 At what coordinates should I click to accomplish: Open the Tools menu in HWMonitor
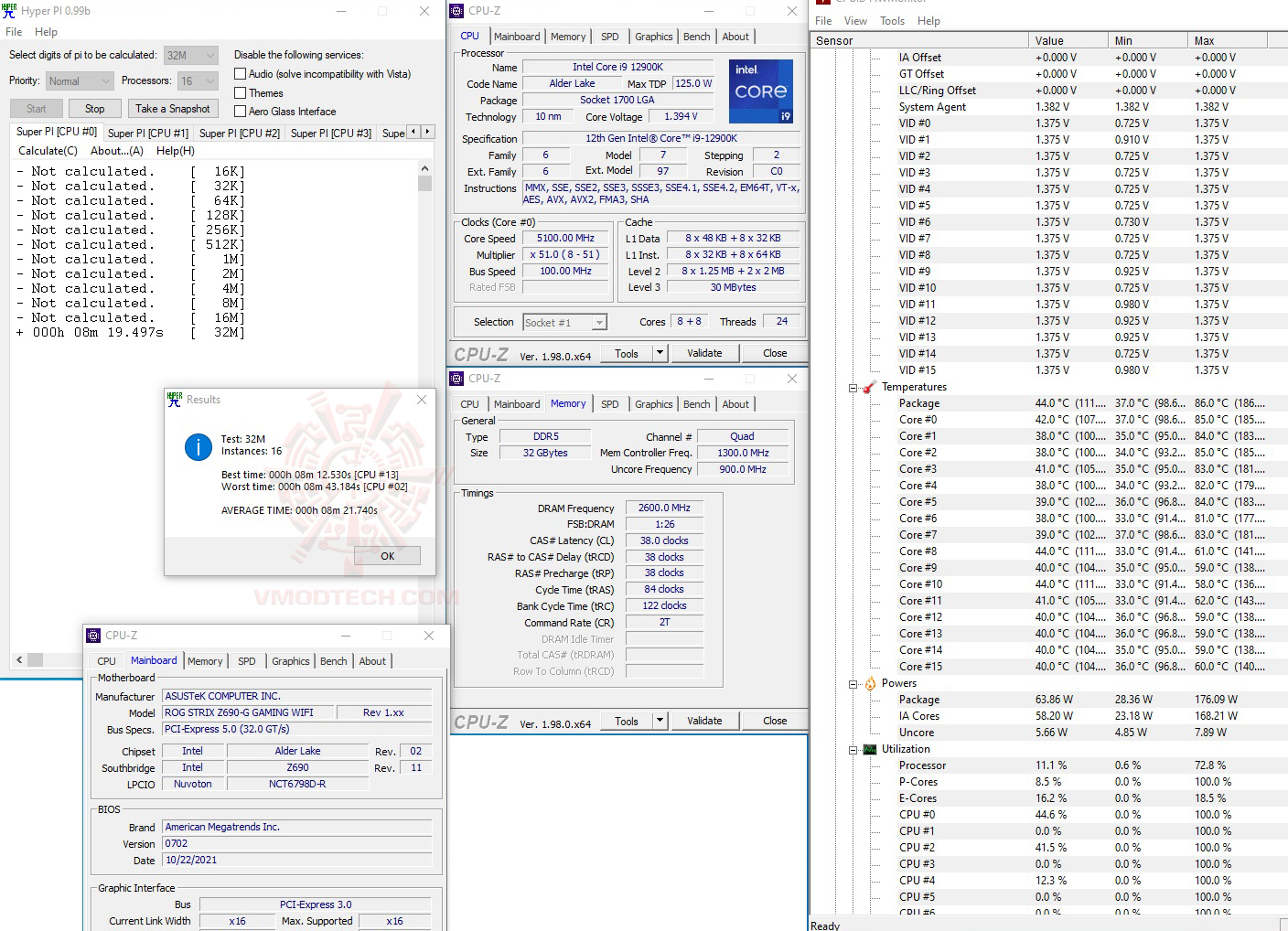click(x=892, y=21)
